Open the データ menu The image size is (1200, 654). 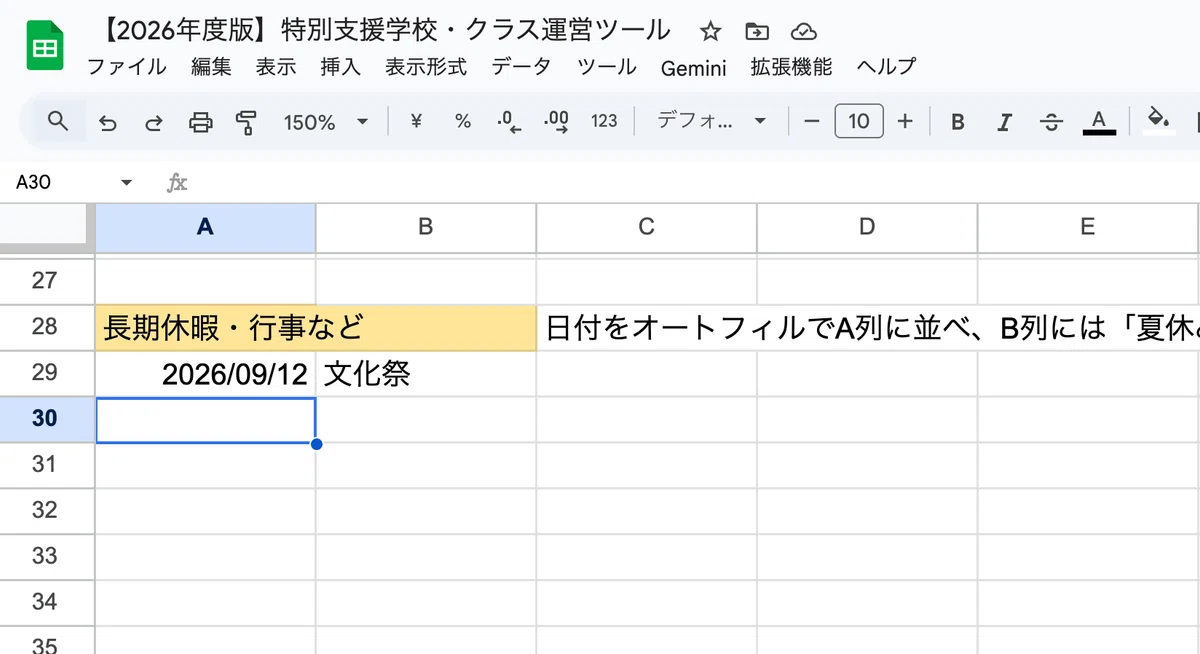[521, 67]
